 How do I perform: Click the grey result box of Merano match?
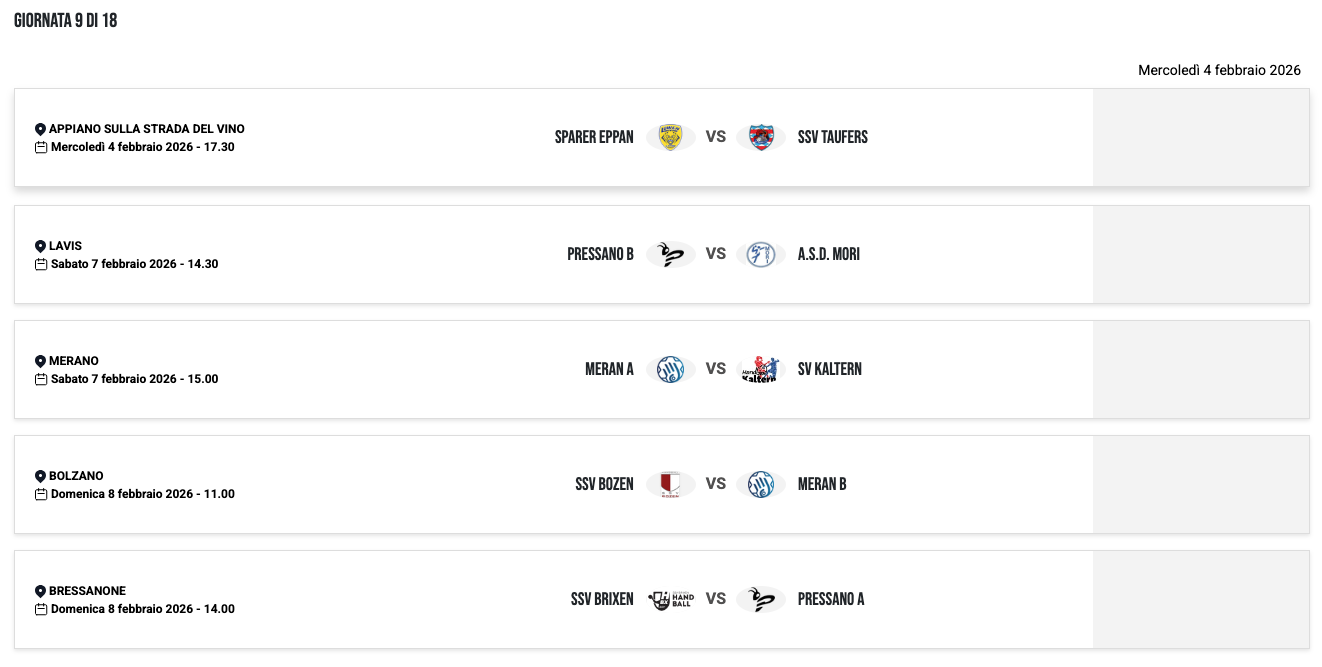tap(1200, 369)
